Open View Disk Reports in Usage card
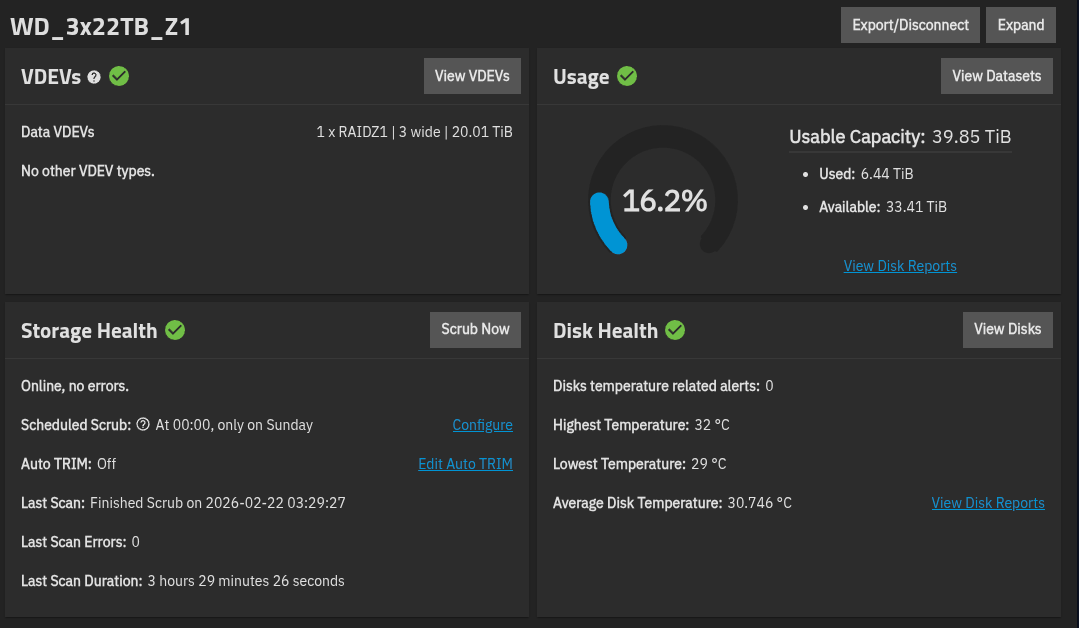Screen dimensions: 1079x628 click(900, 266)
